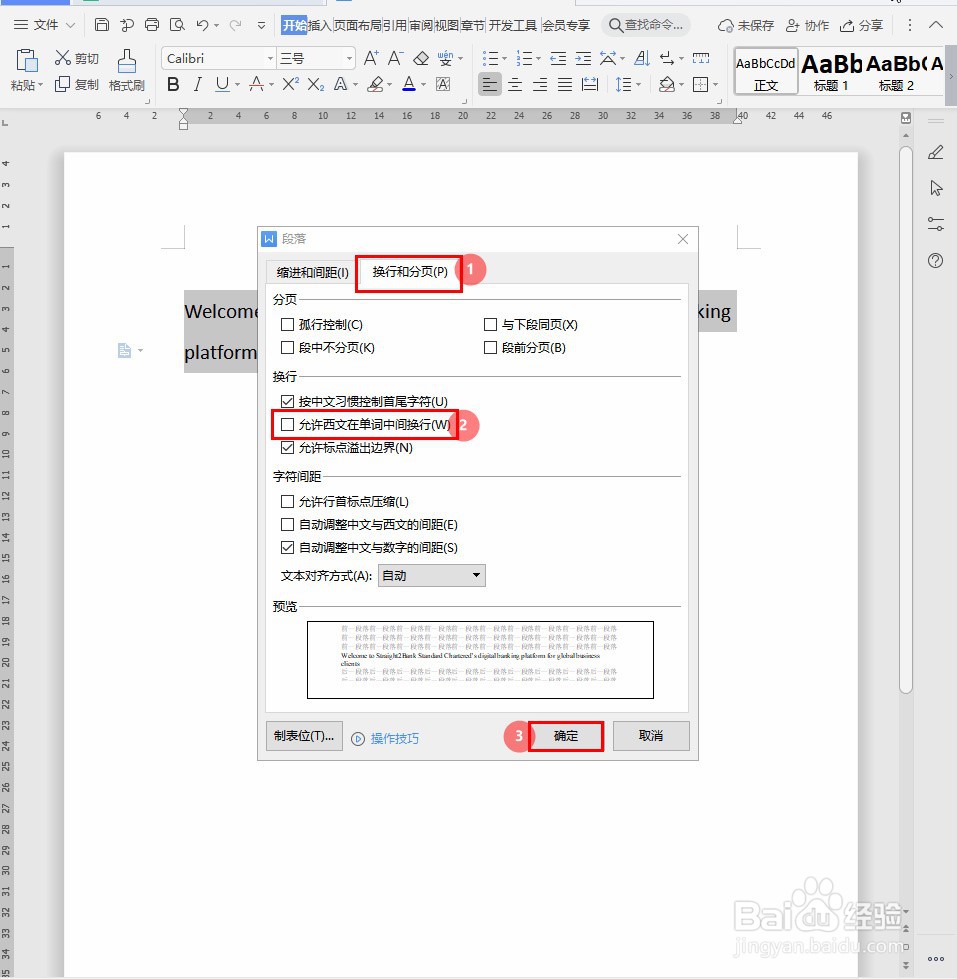Screen dimensions: 957x979
Task: Apply font color A swatch
Action: tap(409, 84)
